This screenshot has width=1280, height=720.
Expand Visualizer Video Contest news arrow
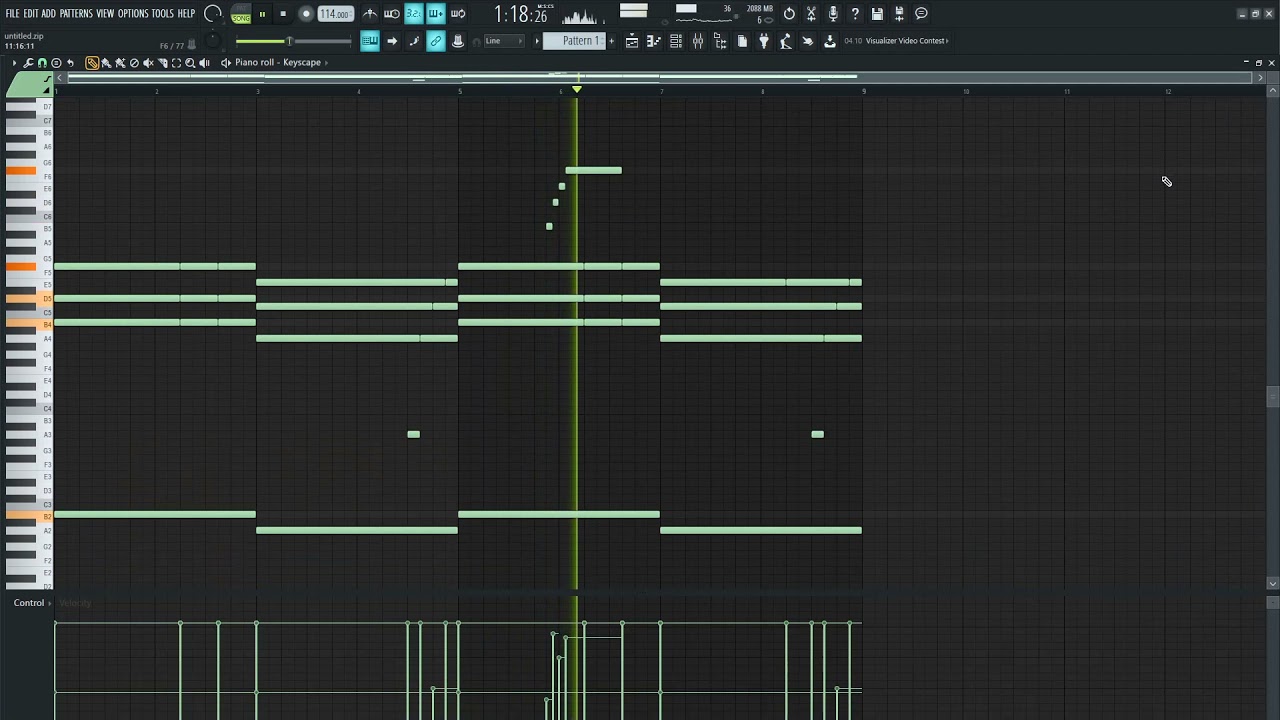948,41
